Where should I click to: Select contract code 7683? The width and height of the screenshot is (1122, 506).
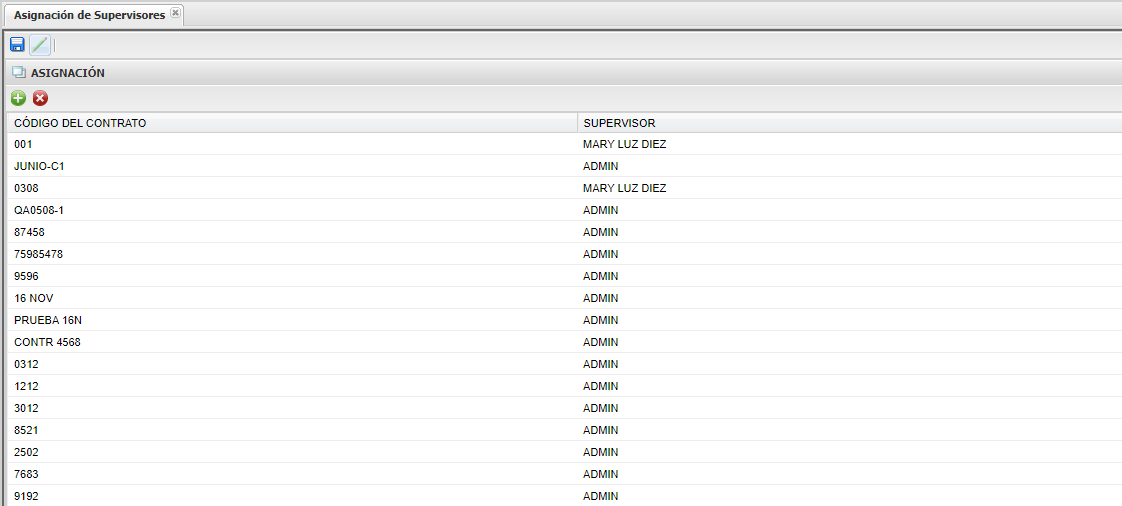26,474
